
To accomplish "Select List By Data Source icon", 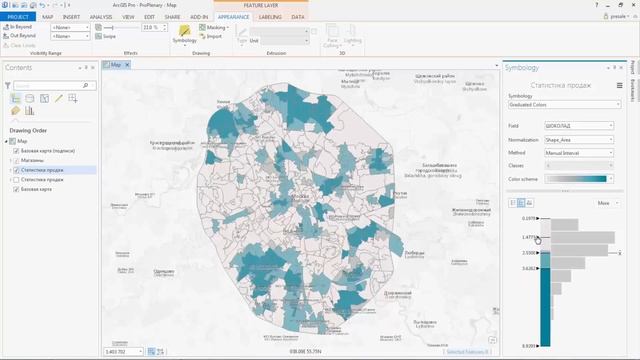I will click(x=30, y=98).
